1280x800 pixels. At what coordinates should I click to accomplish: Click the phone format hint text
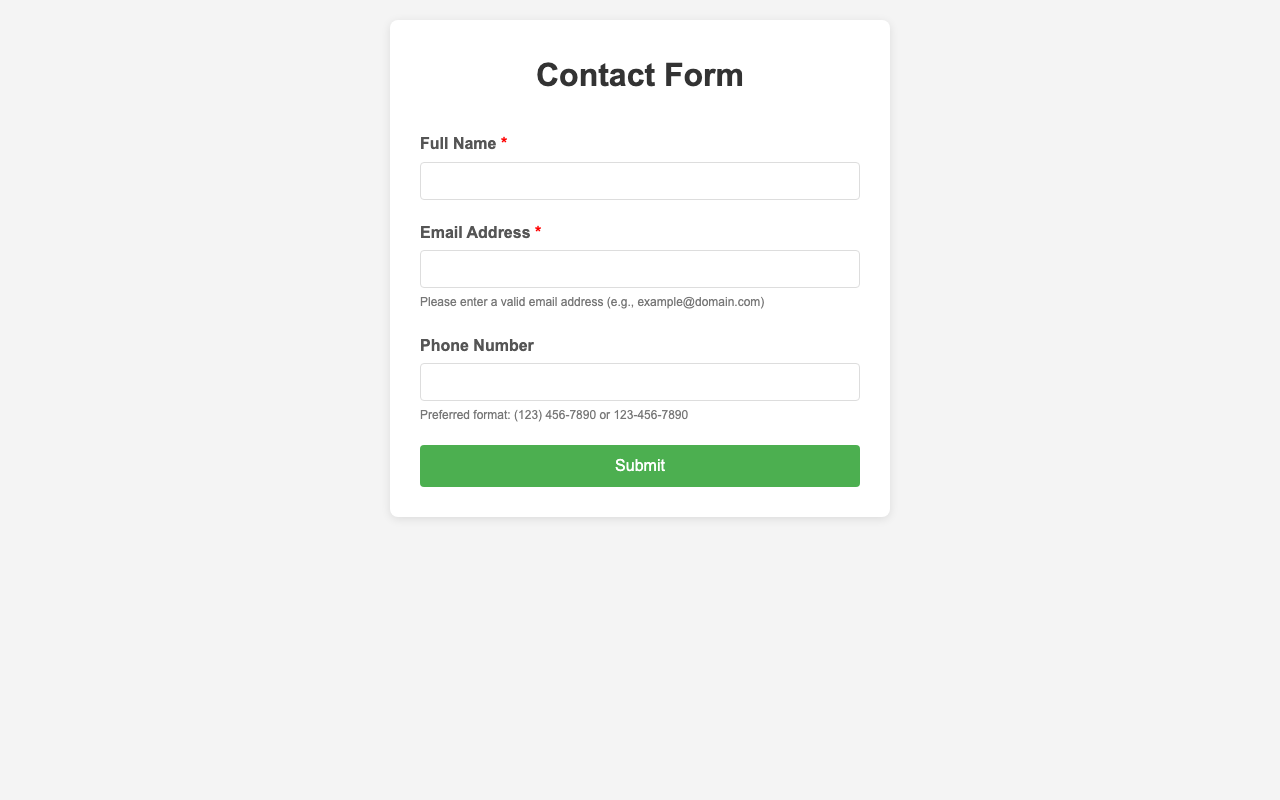(x=554, y=414)
